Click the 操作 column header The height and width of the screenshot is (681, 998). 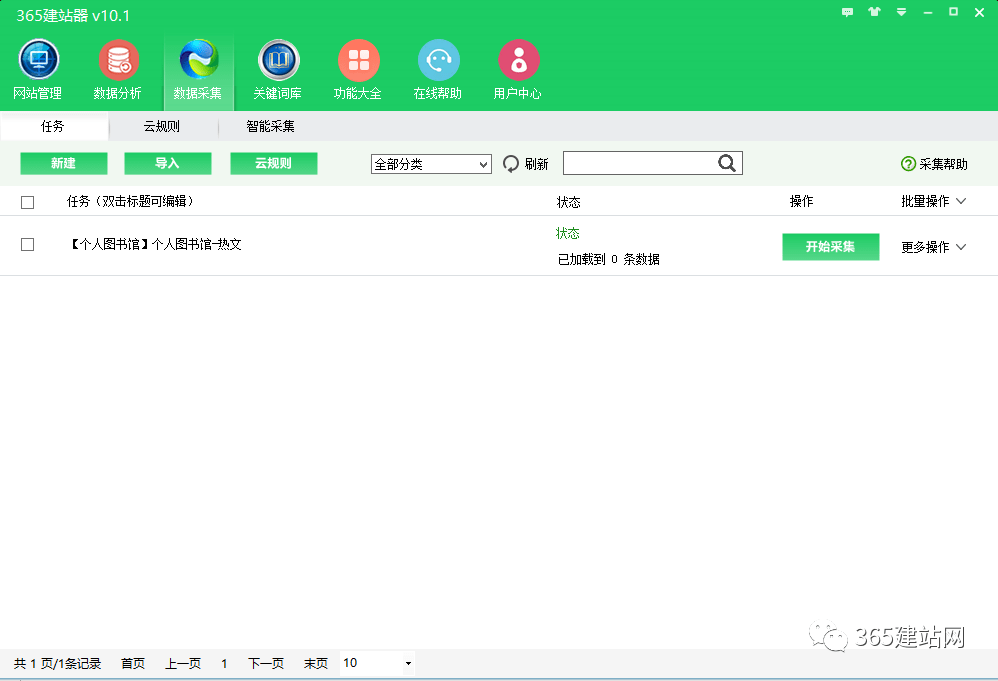(801, 202)
